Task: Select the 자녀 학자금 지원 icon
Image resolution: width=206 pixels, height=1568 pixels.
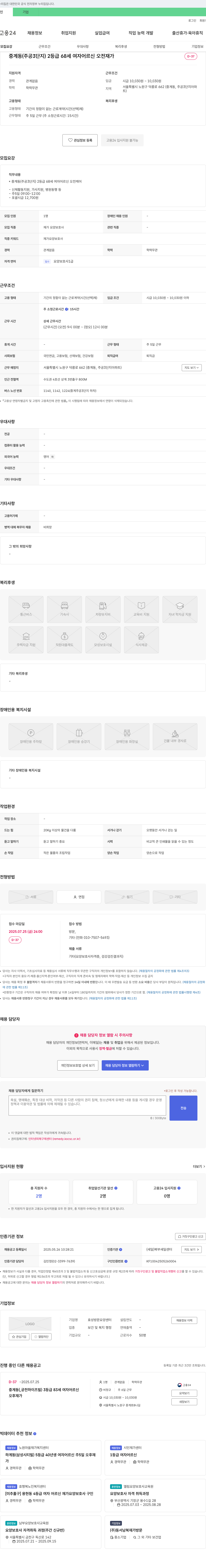Action: [180, 609]
